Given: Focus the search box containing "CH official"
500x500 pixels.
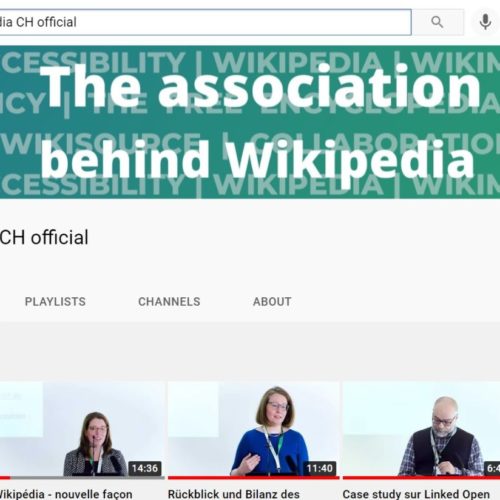Looking at the screenshot, I should pyautogui.click(x=205, y=22).
